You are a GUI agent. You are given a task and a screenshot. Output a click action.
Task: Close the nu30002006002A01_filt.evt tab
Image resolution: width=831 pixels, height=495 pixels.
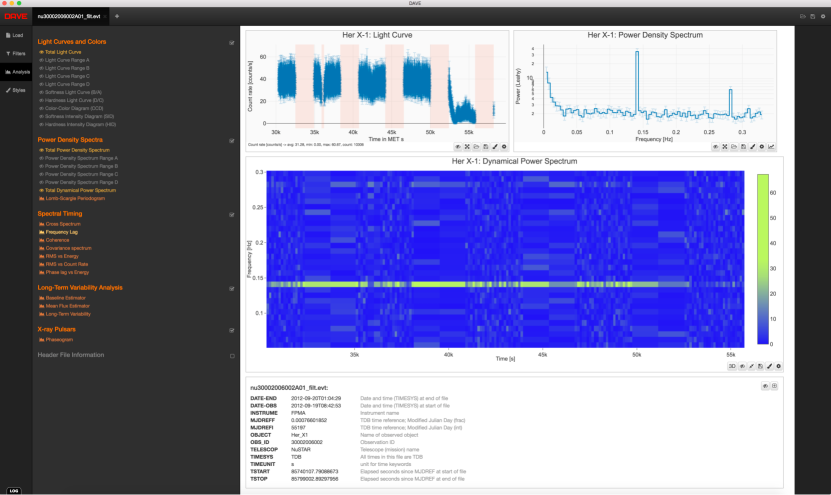[105, 16]
